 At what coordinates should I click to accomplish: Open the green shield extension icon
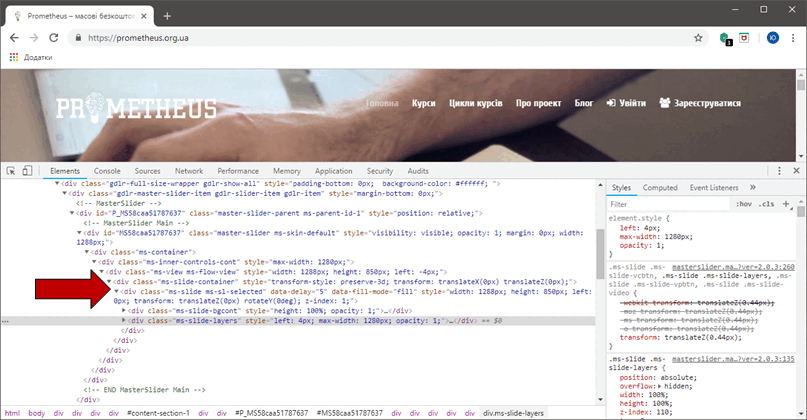[725, 38]
